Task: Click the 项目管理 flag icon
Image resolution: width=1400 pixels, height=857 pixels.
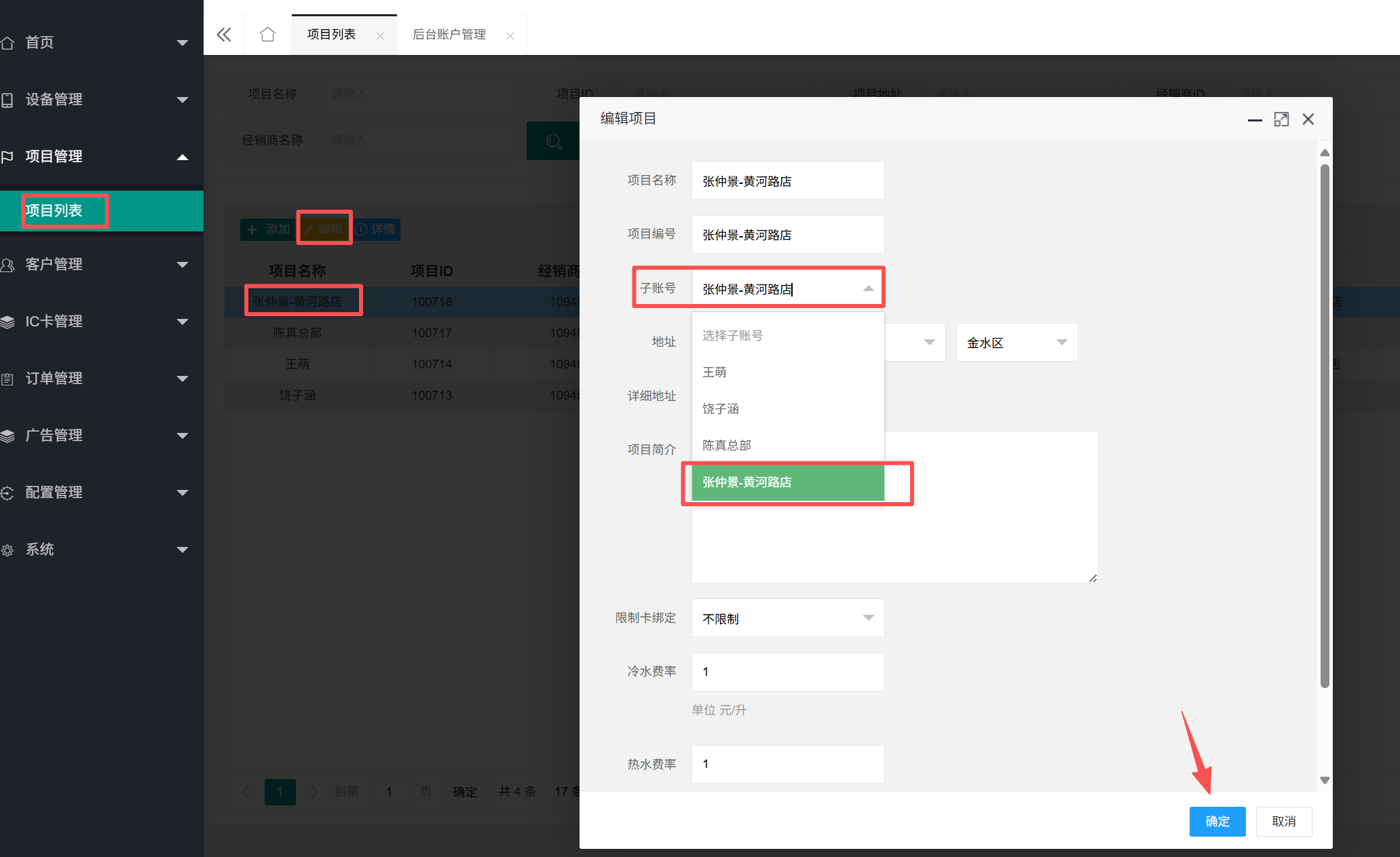Action: pyautogui.click(x=7, y=157)
